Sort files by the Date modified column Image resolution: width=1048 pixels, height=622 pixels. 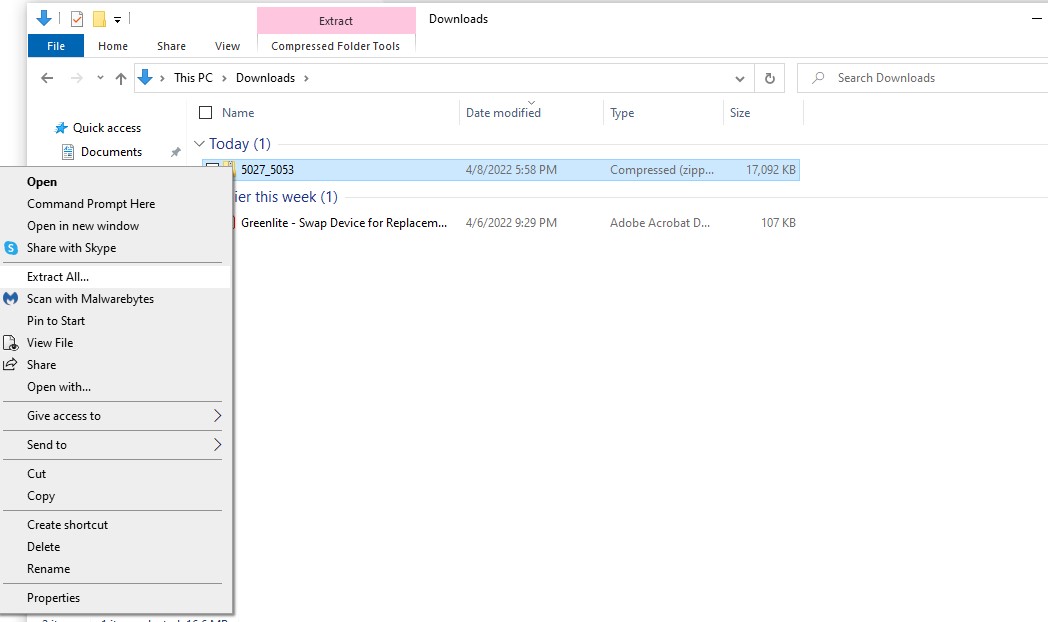click(503, 113)
